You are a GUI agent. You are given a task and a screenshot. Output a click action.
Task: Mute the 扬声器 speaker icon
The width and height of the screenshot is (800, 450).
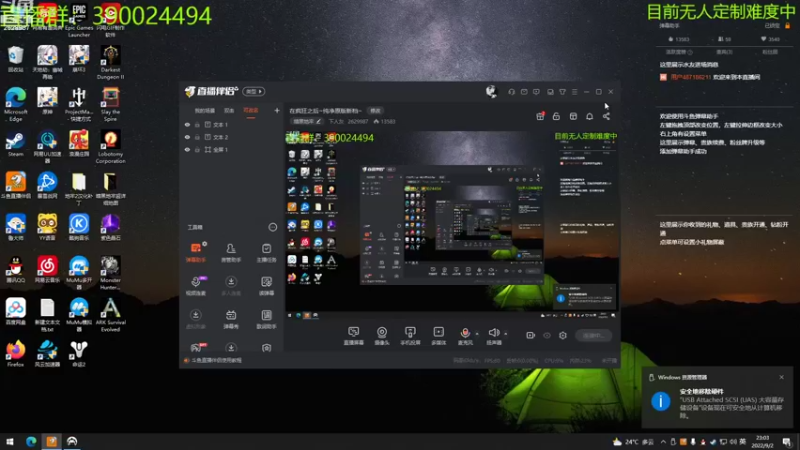[x=493, y=333]
